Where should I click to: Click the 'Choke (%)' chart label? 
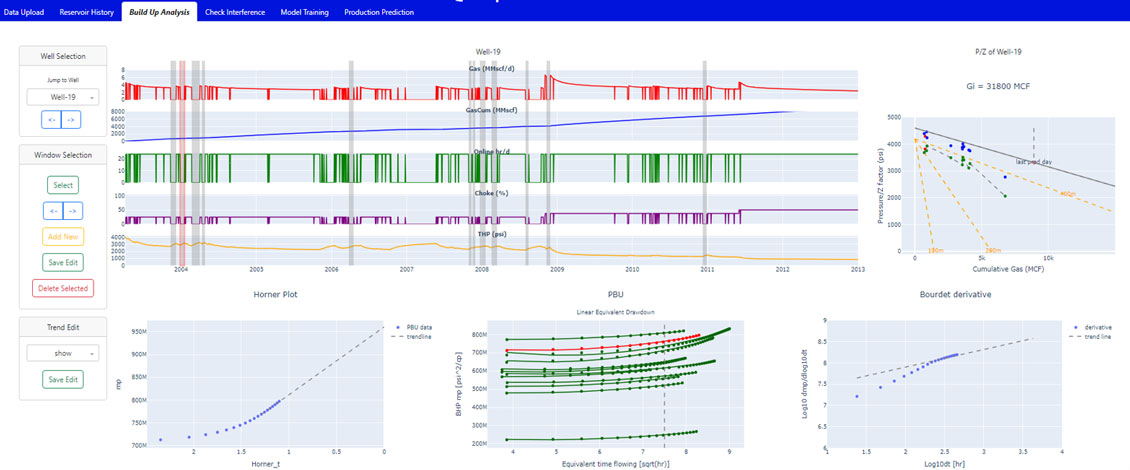click(x=489, y=193)
